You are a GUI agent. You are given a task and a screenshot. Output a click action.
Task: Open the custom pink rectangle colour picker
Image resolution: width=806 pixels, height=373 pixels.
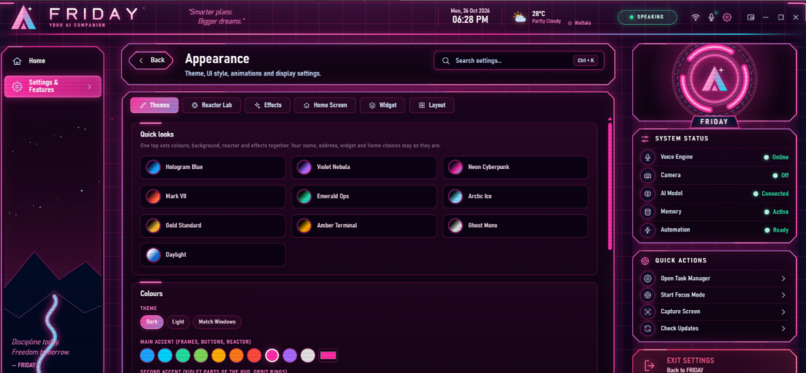pos(328,356)
